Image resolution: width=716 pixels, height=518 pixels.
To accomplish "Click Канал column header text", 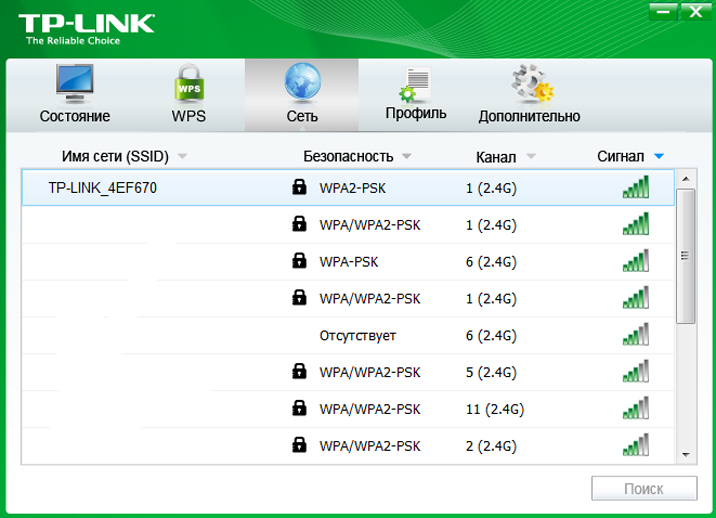I will pos(496,157).
